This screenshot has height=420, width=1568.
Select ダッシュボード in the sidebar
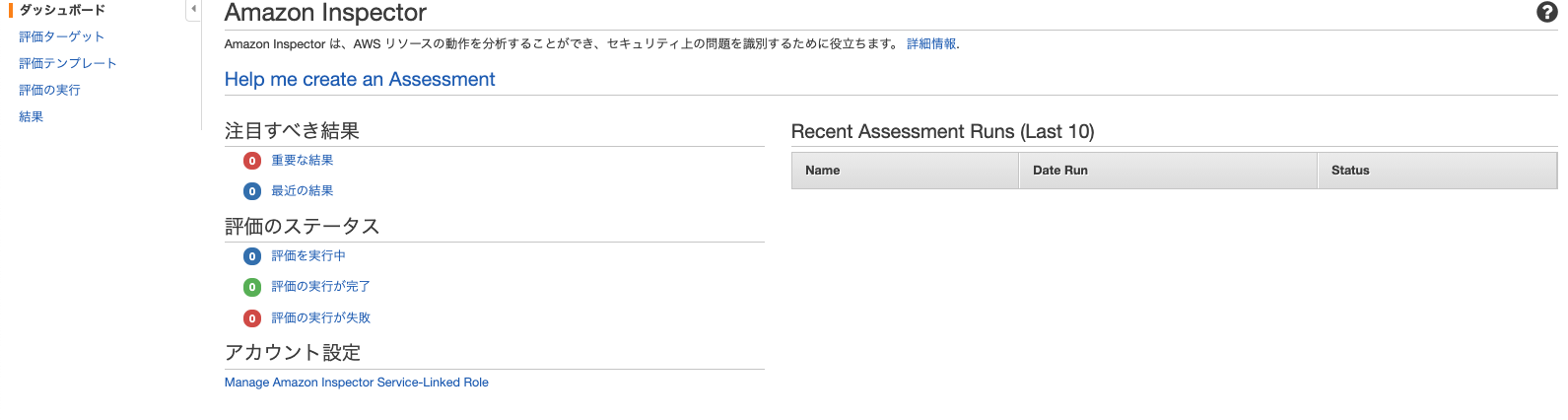pyautogui.click(x=62, y=10)
